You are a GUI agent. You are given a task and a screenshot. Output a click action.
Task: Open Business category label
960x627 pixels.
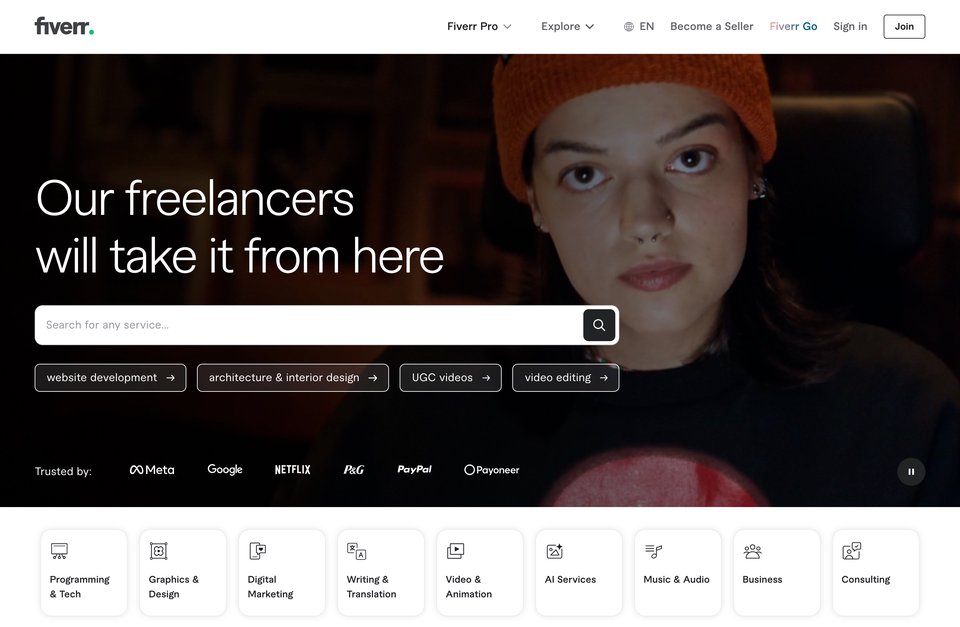[x=762, y=579]
